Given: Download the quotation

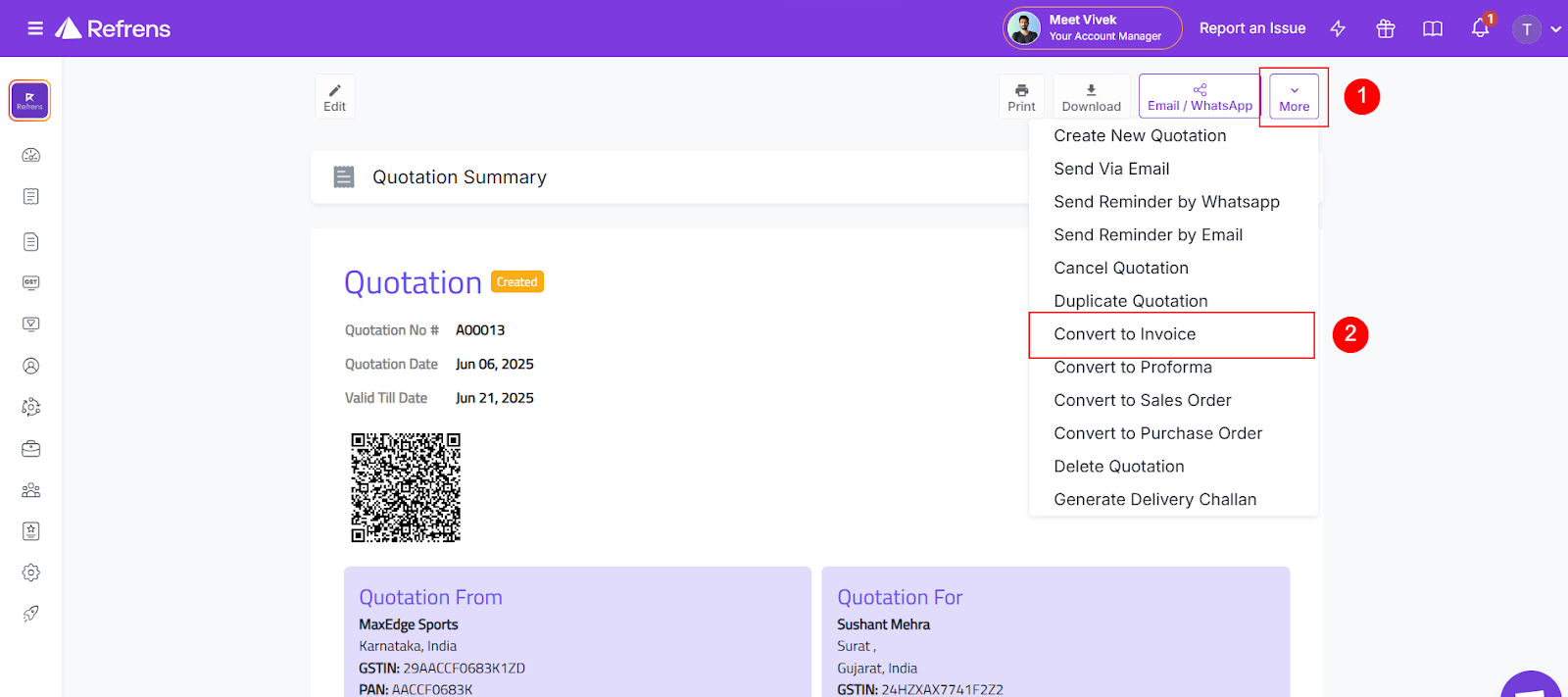Looking at the screenshot, I should (1091, 97).
